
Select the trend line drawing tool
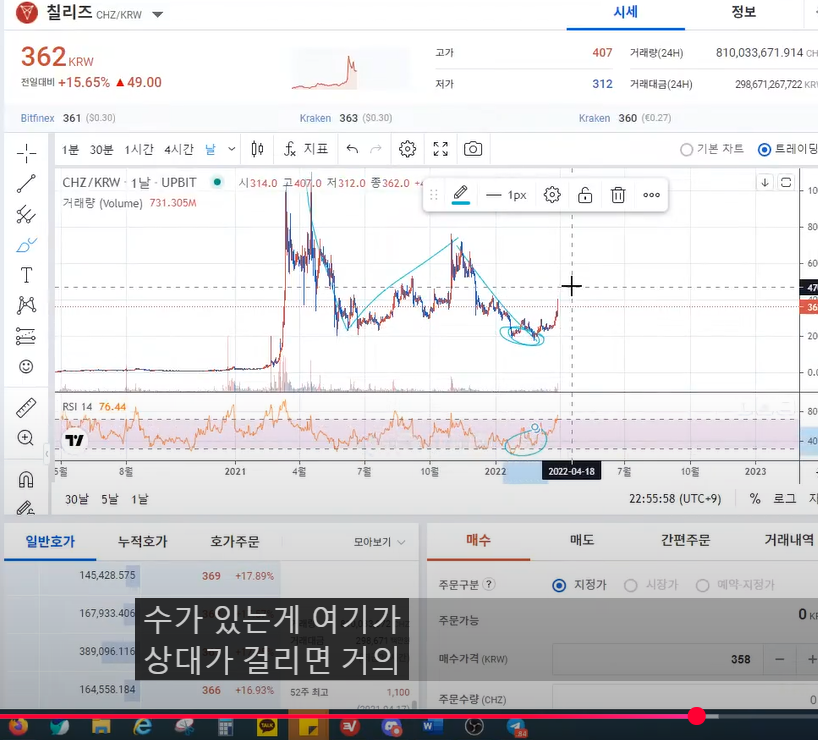tap(26, 184)
